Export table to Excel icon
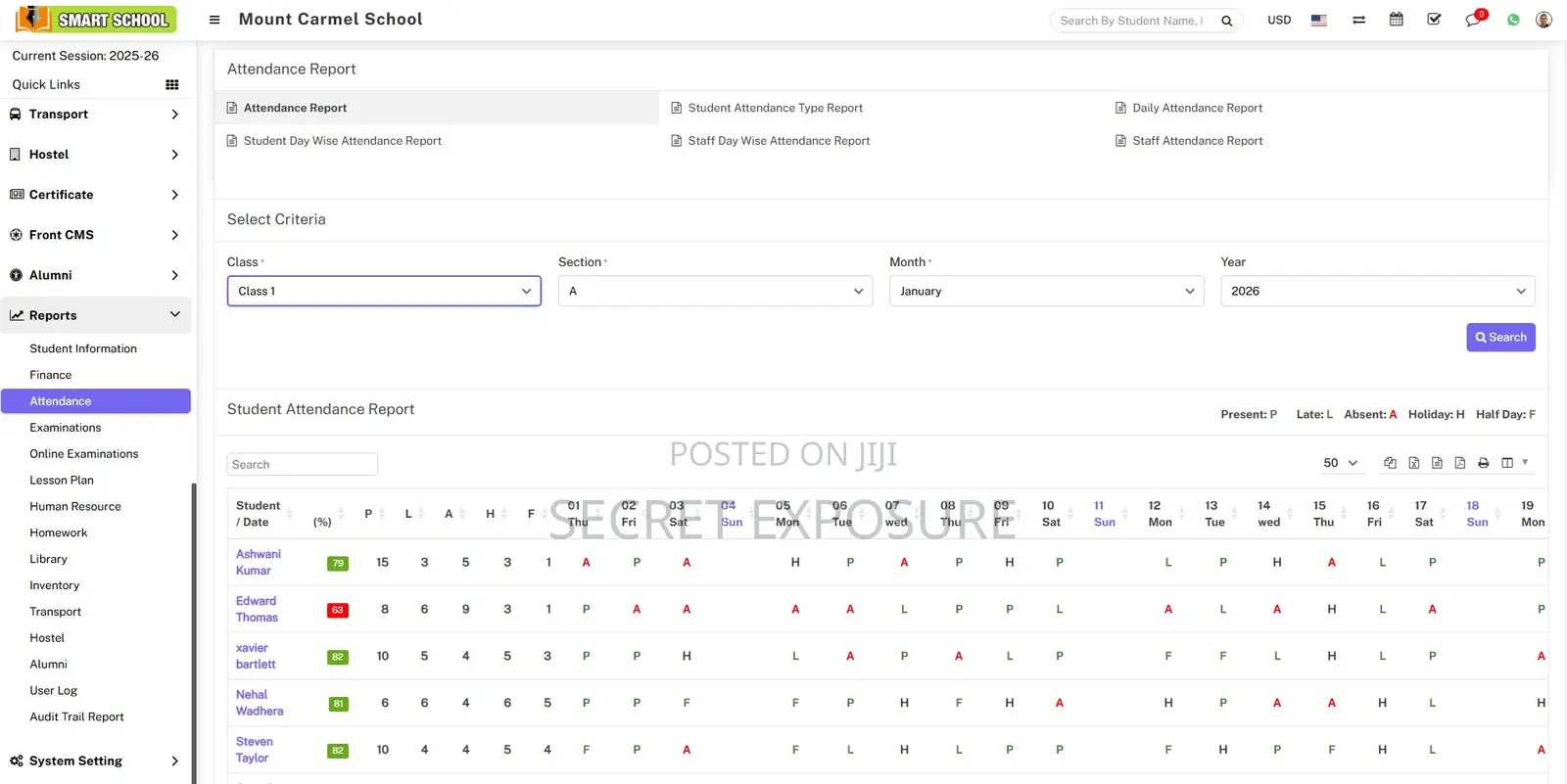The image size is (1567, 784). coord(1413,463)
